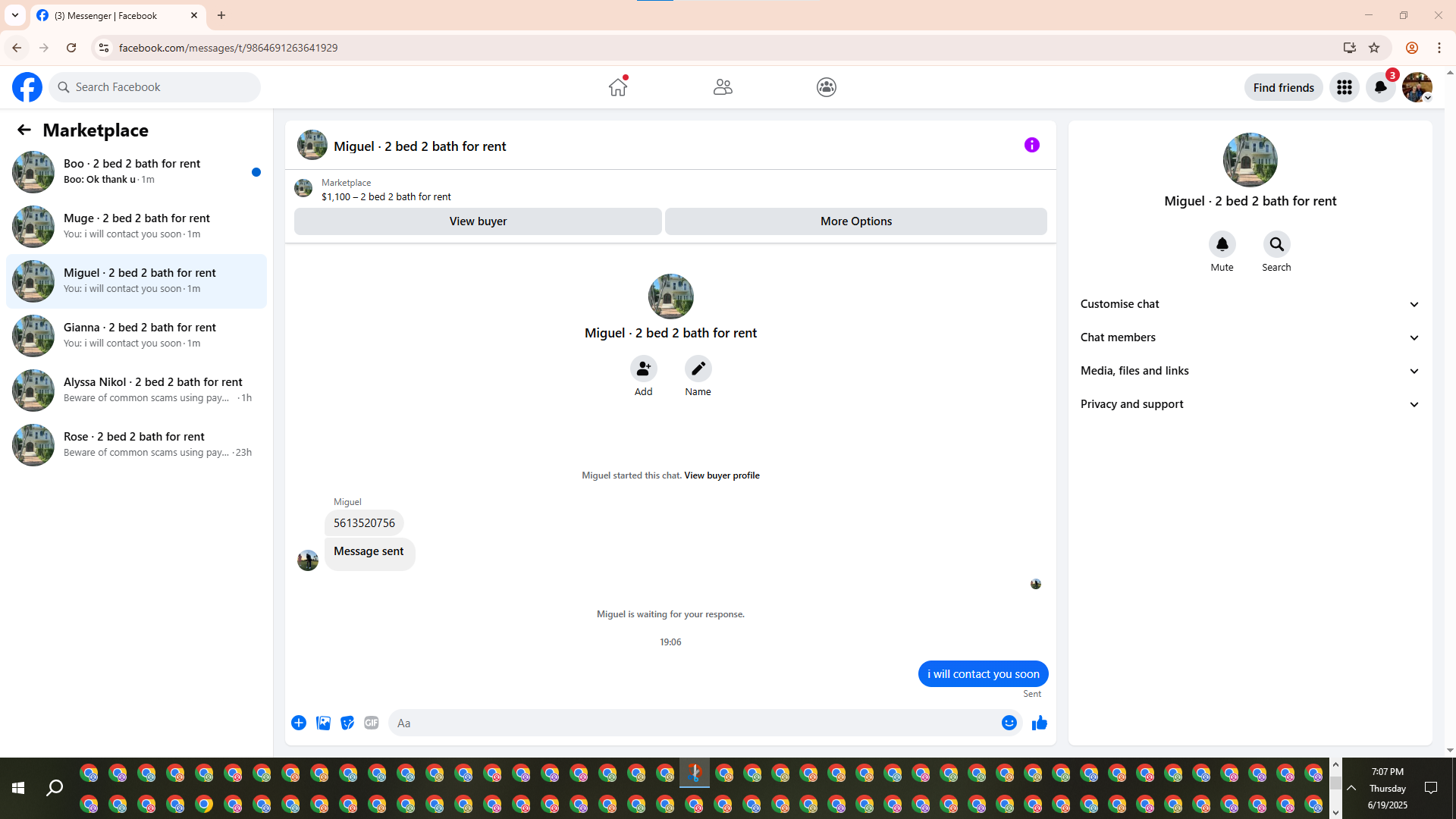View site information icon in address bar

tap(103, 48)
